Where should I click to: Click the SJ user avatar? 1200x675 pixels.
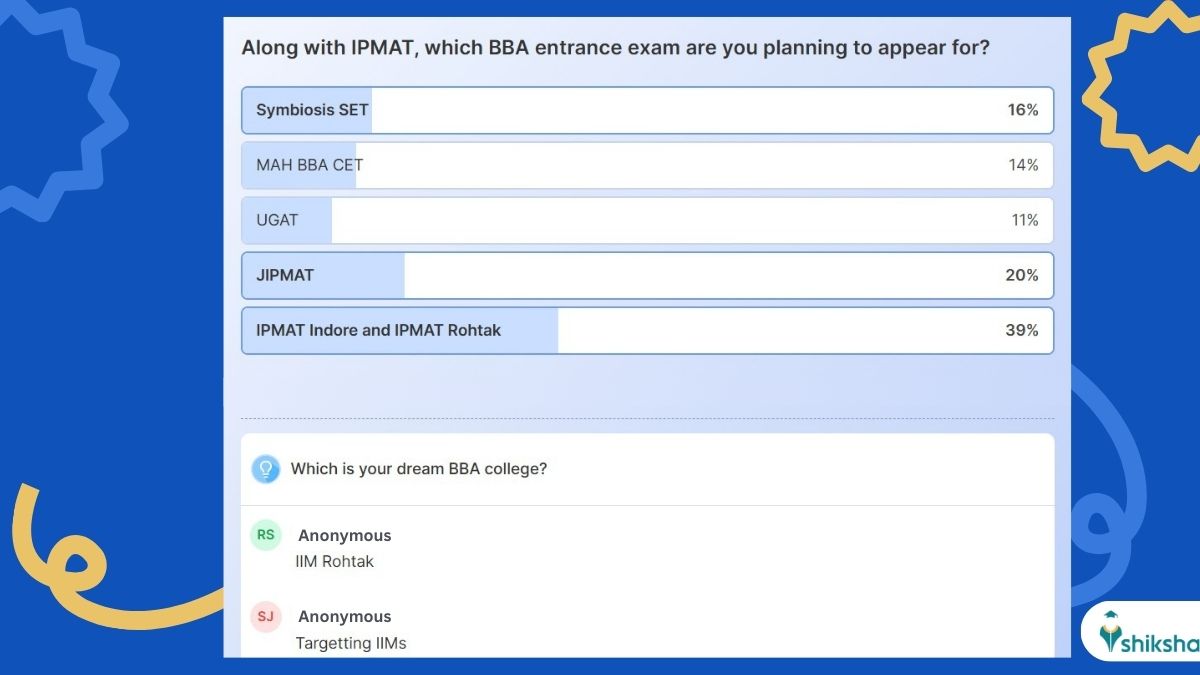[x=266, y=617]
